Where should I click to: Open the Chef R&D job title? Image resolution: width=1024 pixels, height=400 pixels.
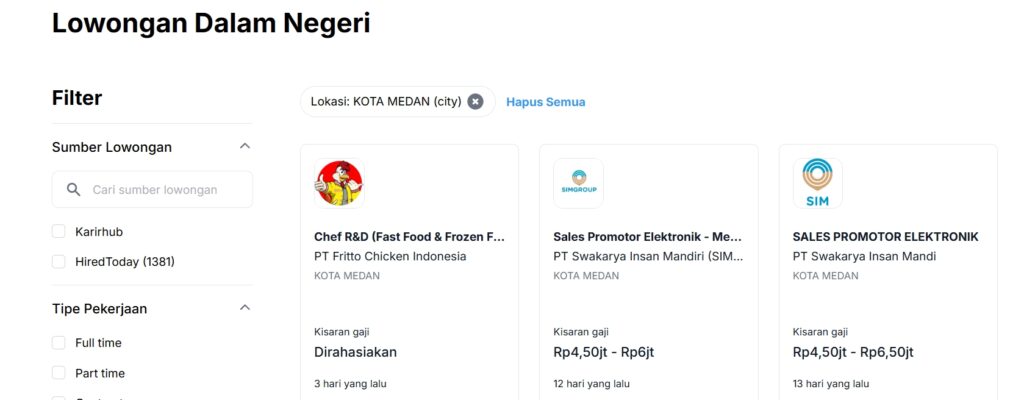(409, 237)
